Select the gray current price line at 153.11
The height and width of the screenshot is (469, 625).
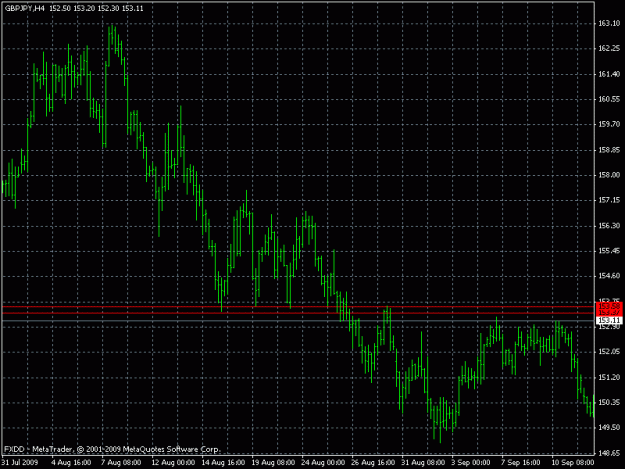point(299,320)
